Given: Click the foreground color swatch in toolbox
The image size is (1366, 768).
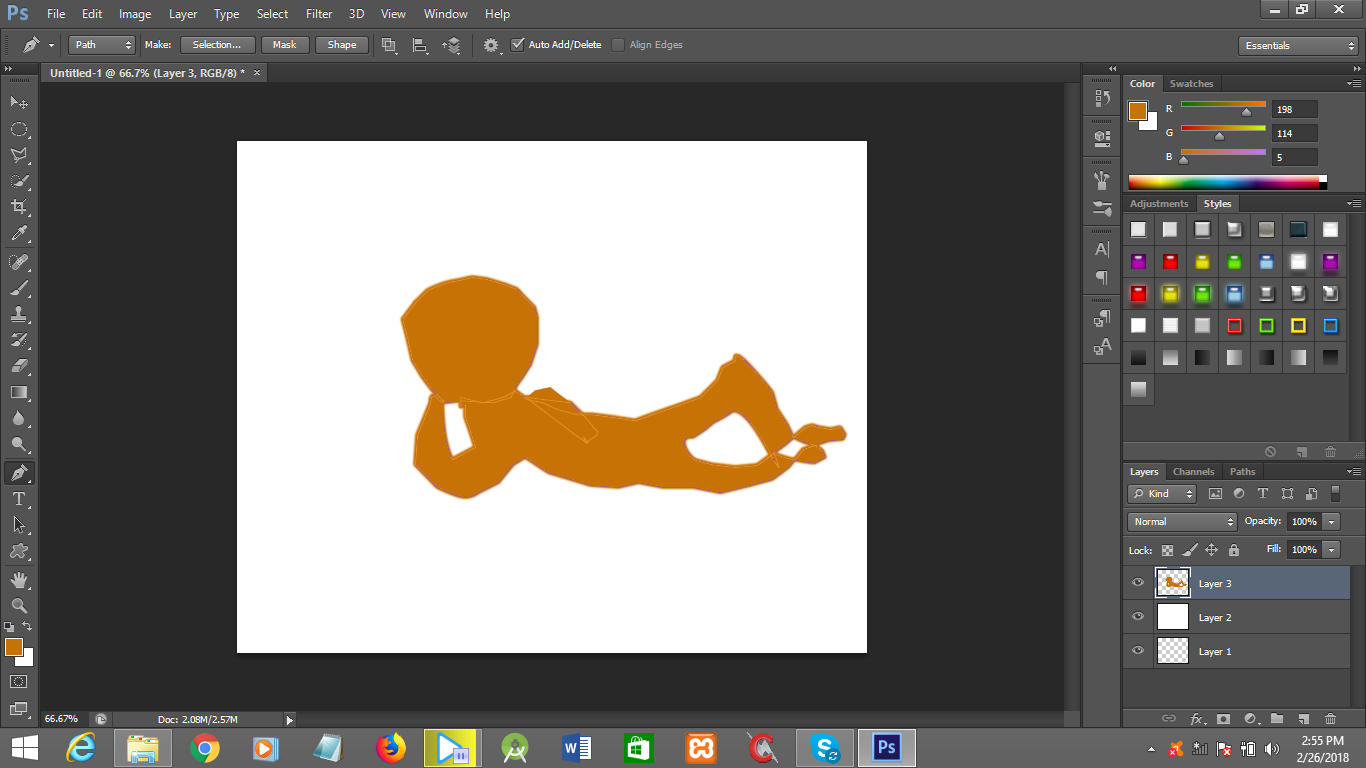Looking at the screenshot, I should click(x=13, y=647).
